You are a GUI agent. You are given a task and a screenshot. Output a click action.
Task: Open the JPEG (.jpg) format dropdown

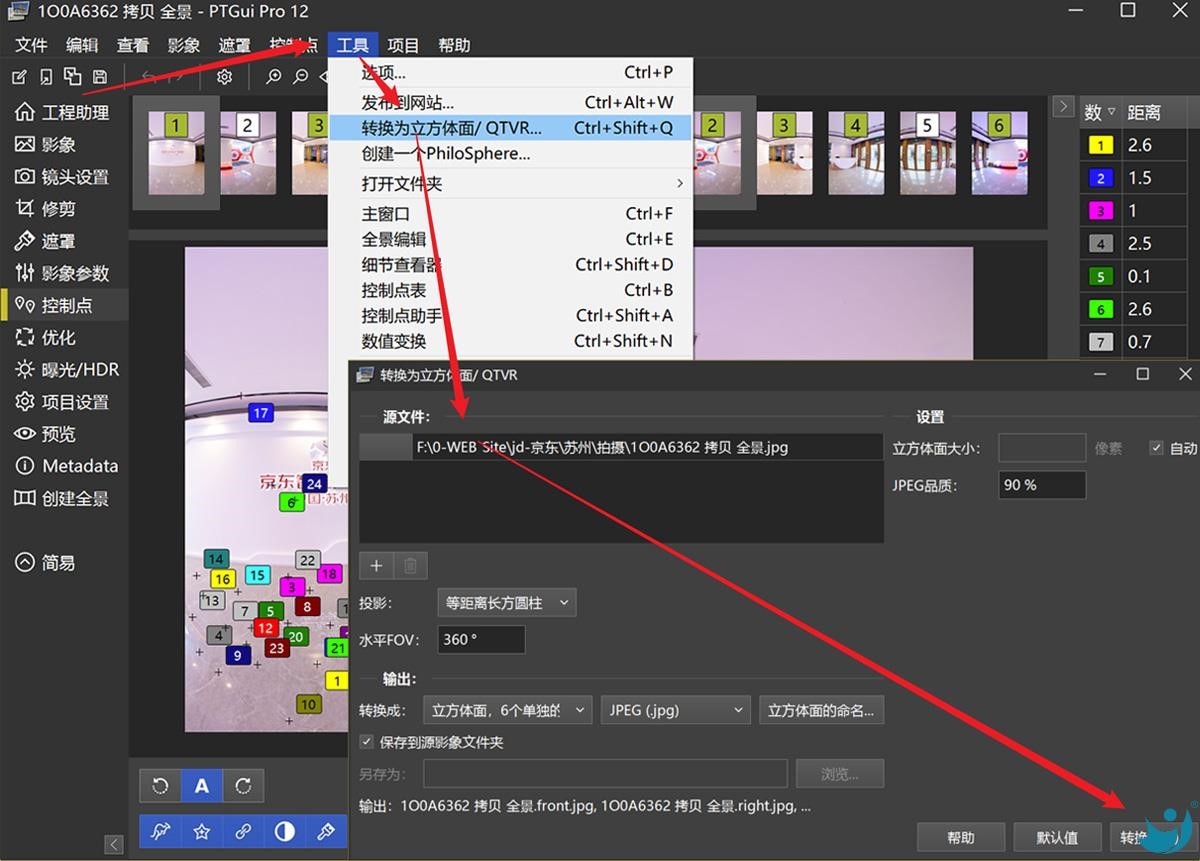click(x=675, y=710)
